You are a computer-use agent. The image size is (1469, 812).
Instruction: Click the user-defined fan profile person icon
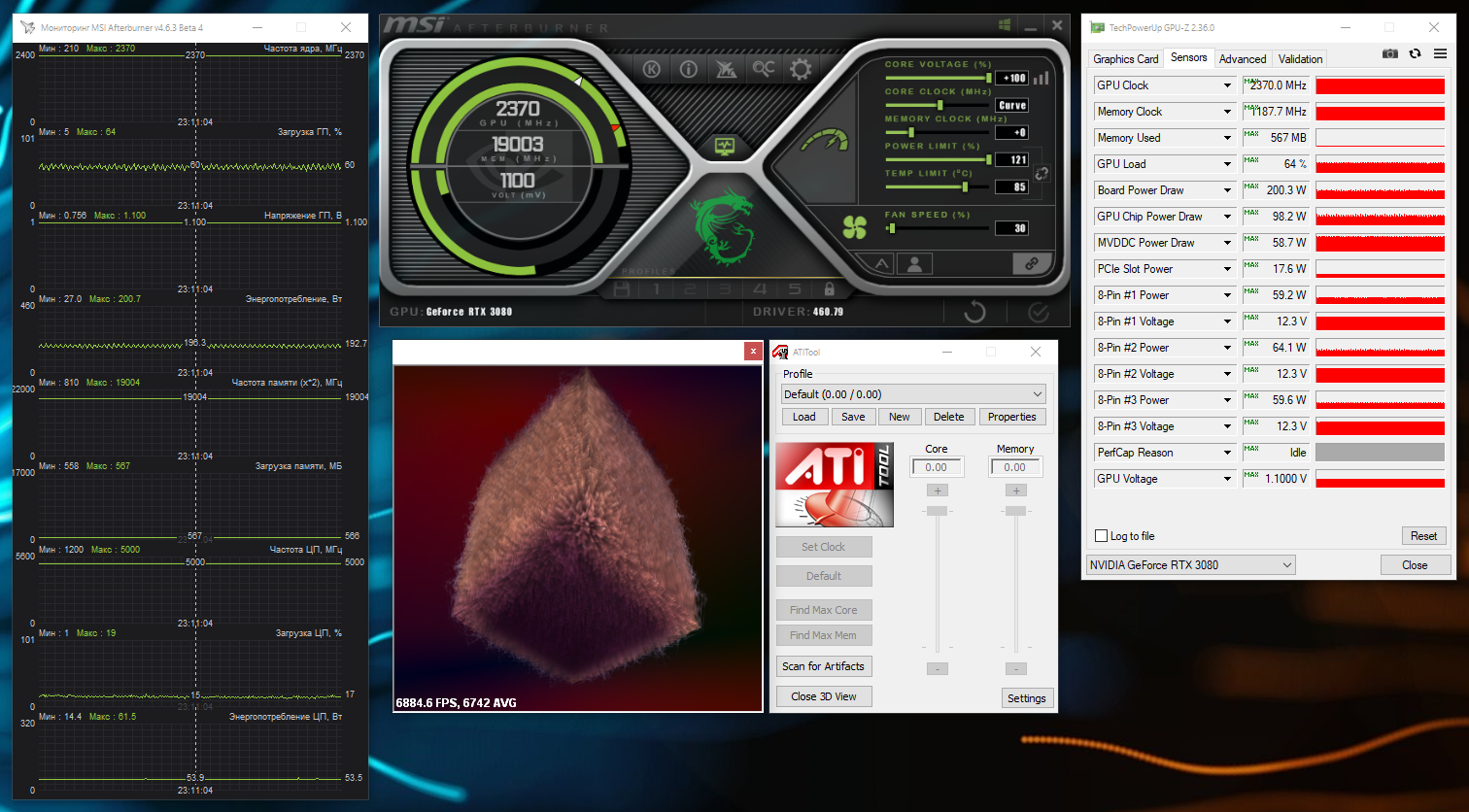coord(914,263)
